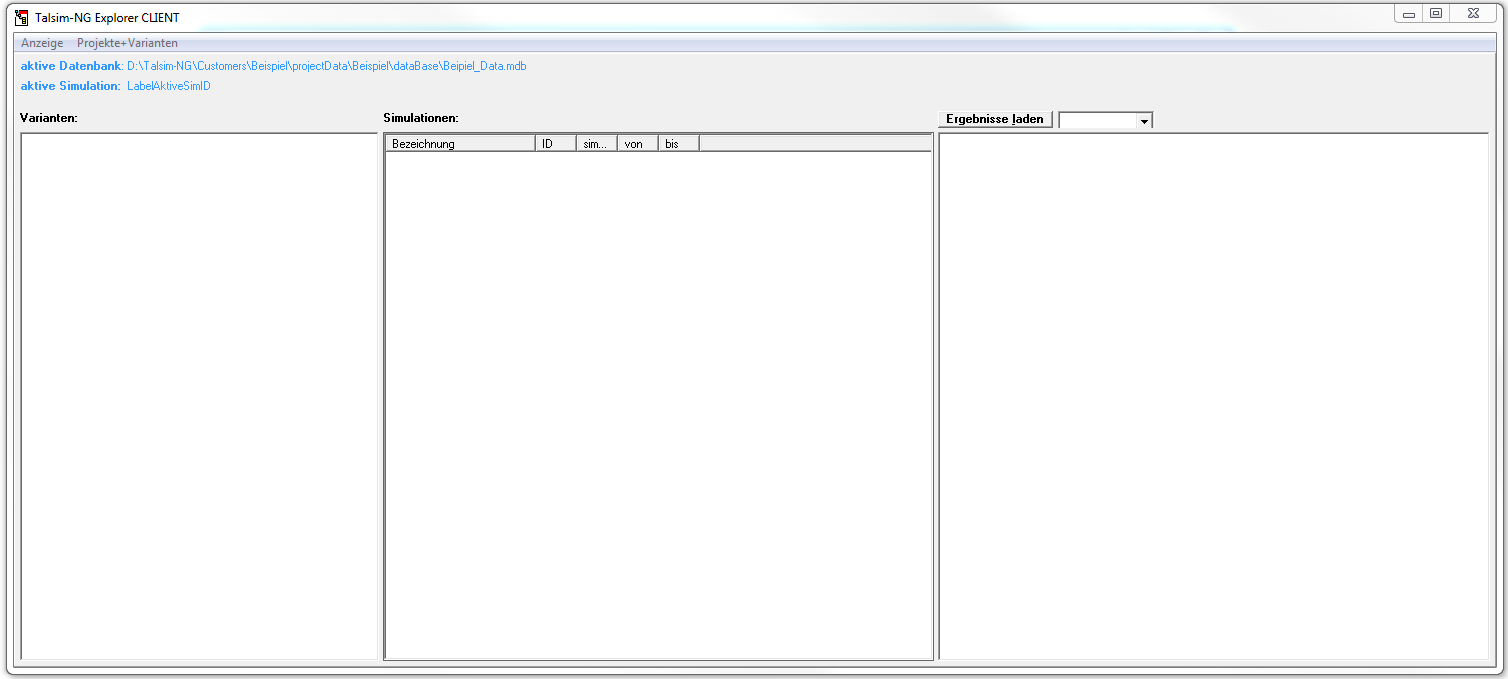The width and height of the screenshot is (1508, 679).
Task: Select the truncated sim... column header
Action: (x=596, y=144)
